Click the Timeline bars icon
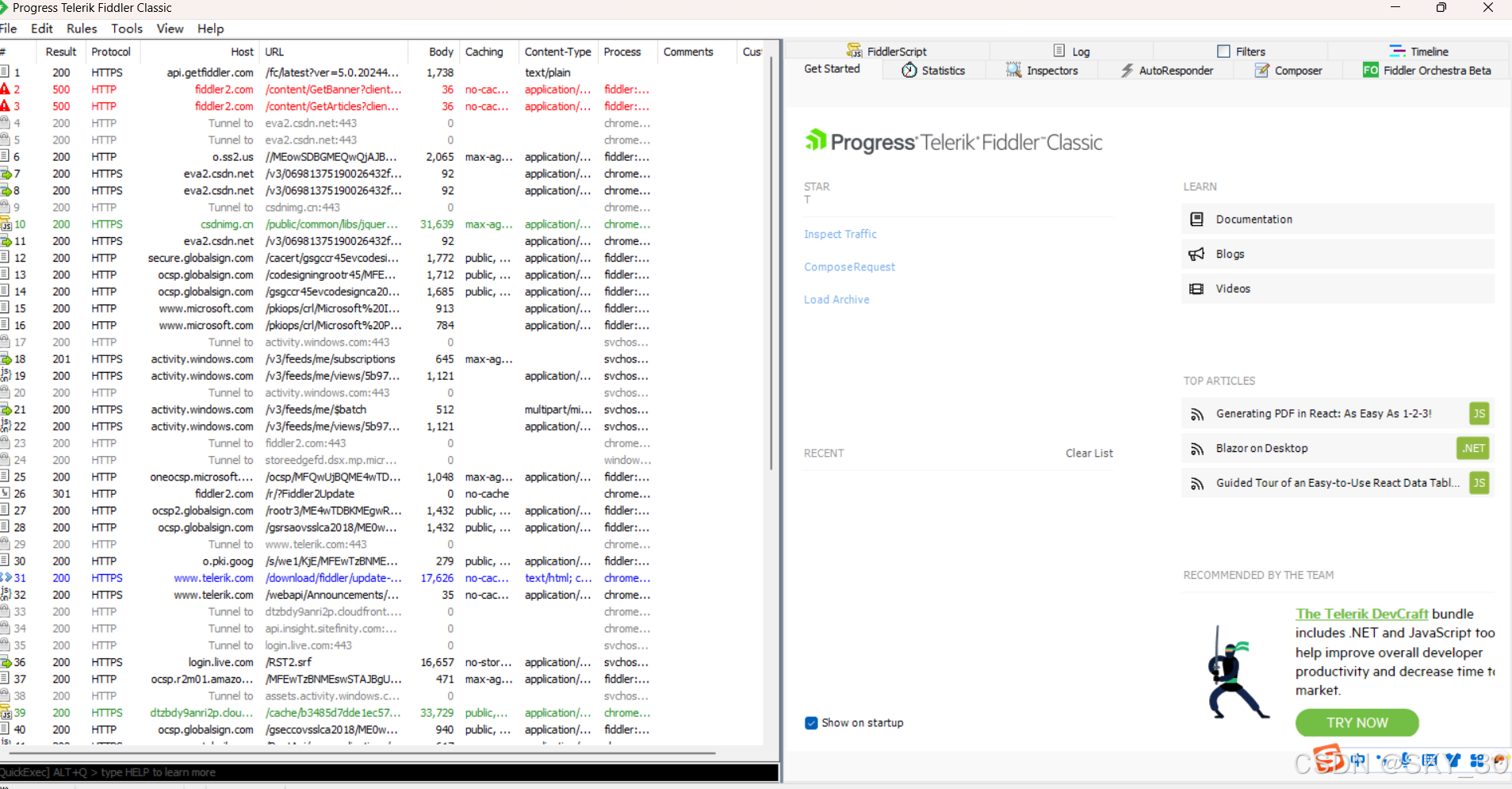This screenshot has width=1512, height=789. coord(1397,51)
